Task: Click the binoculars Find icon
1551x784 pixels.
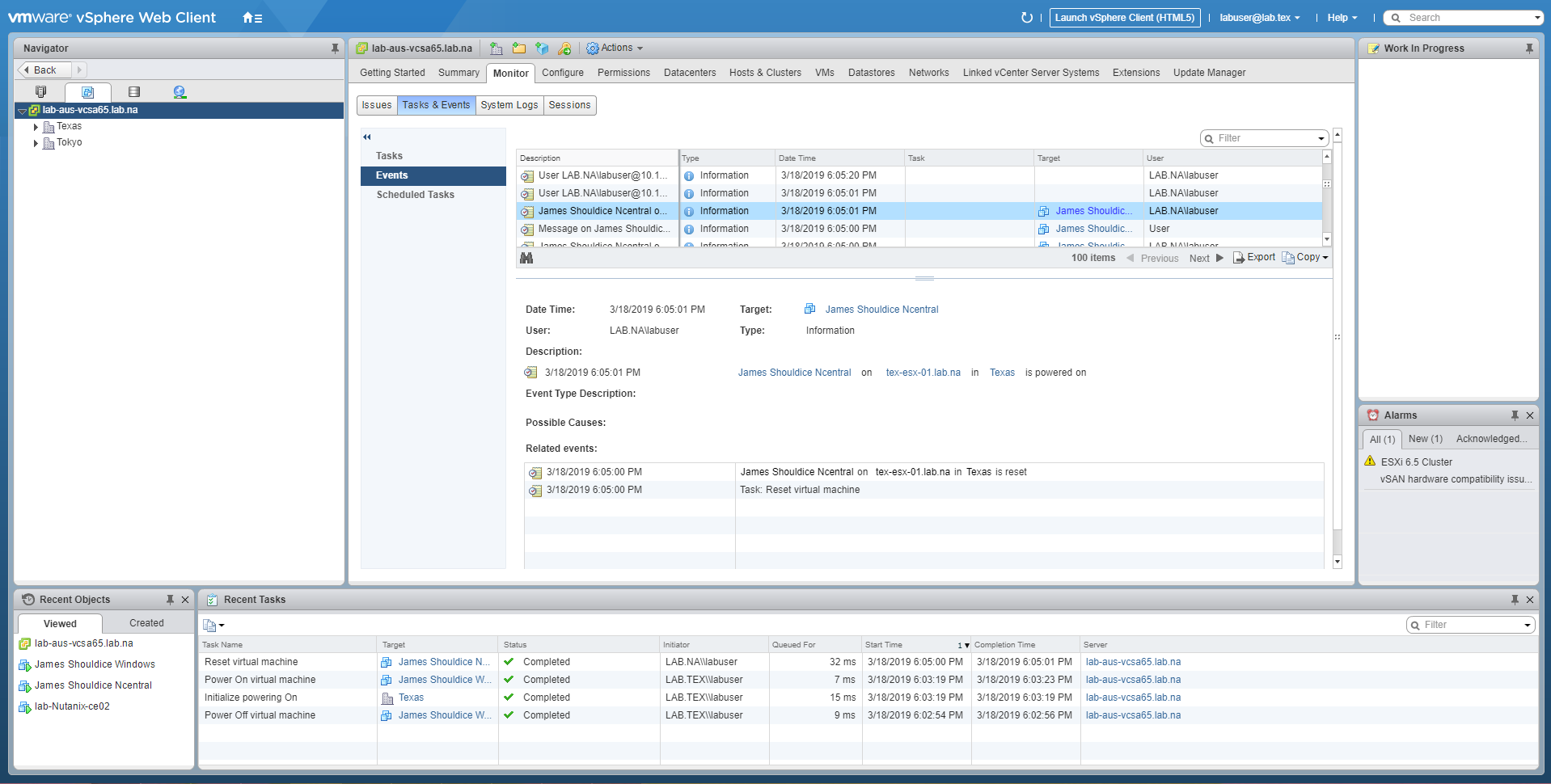Action: (x=526, y=258)
